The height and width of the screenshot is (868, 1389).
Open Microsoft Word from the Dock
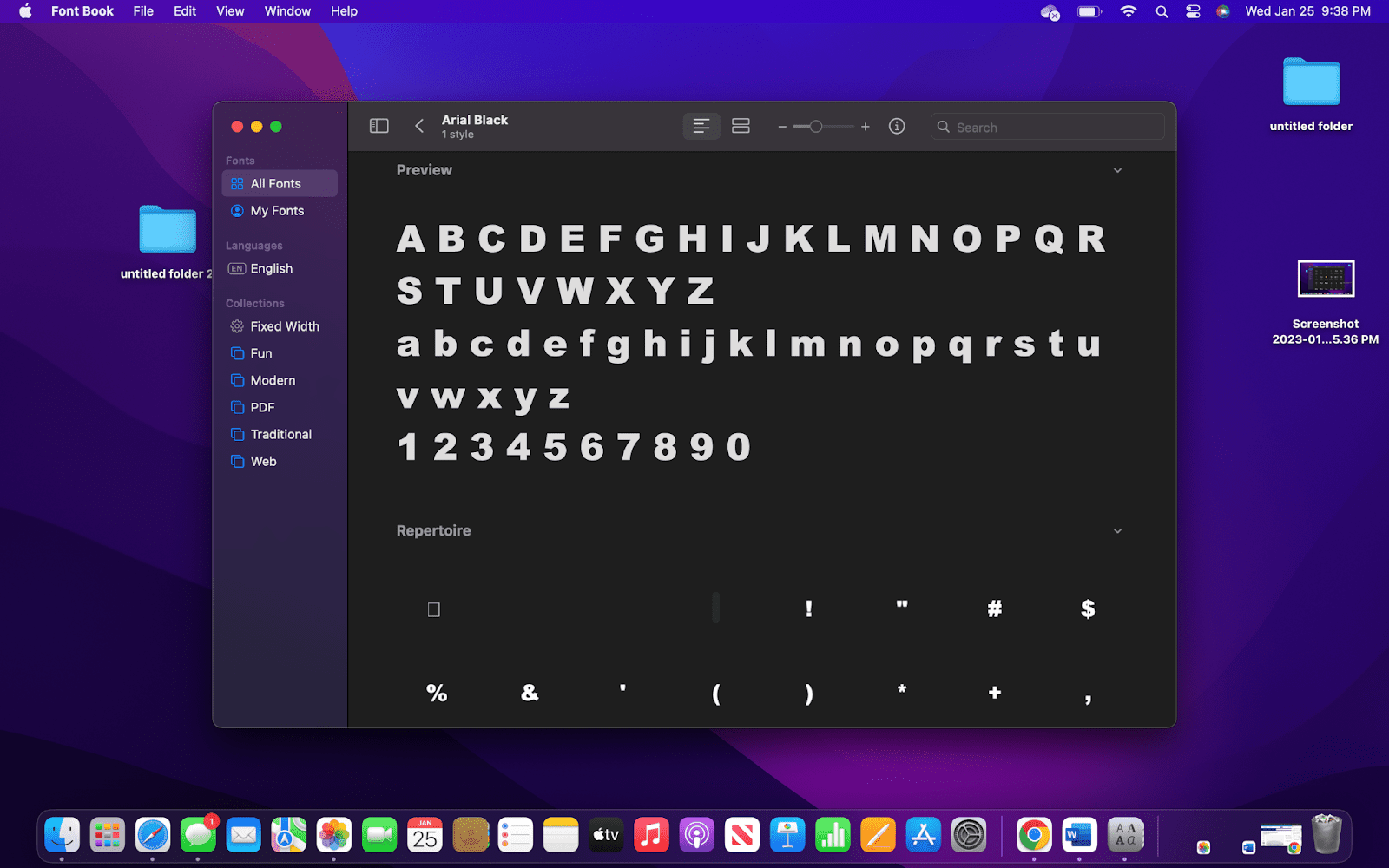(x=1079, y=835)
